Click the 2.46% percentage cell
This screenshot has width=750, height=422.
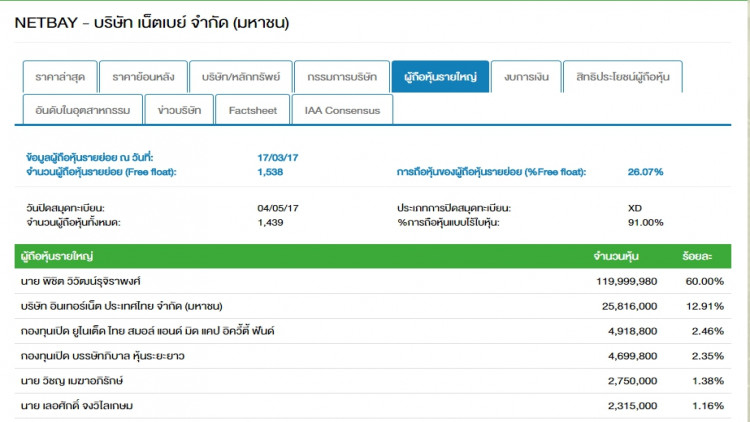[707, 331]
